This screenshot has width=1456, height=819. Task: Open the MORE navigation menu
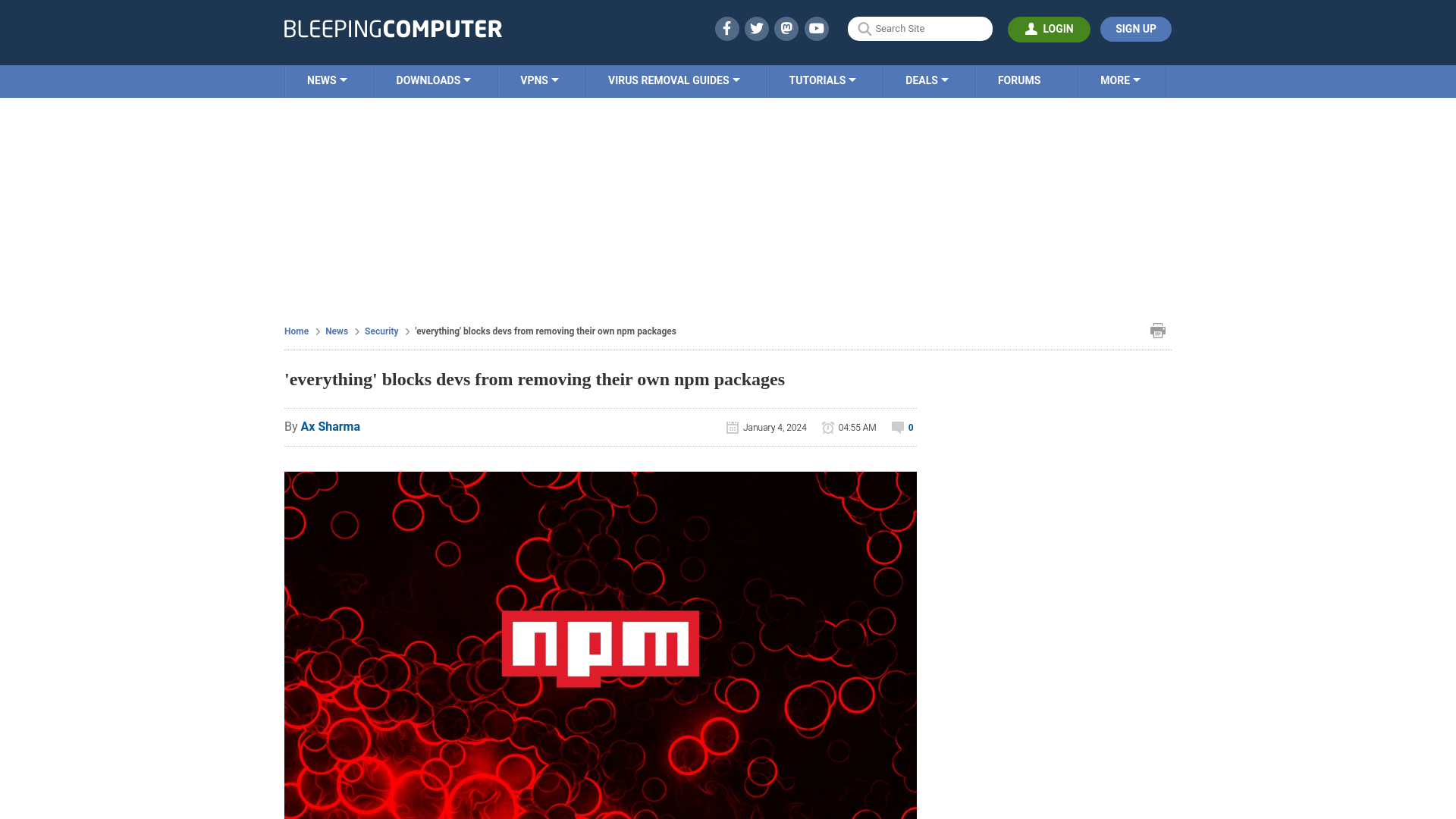click(1120, 80)
